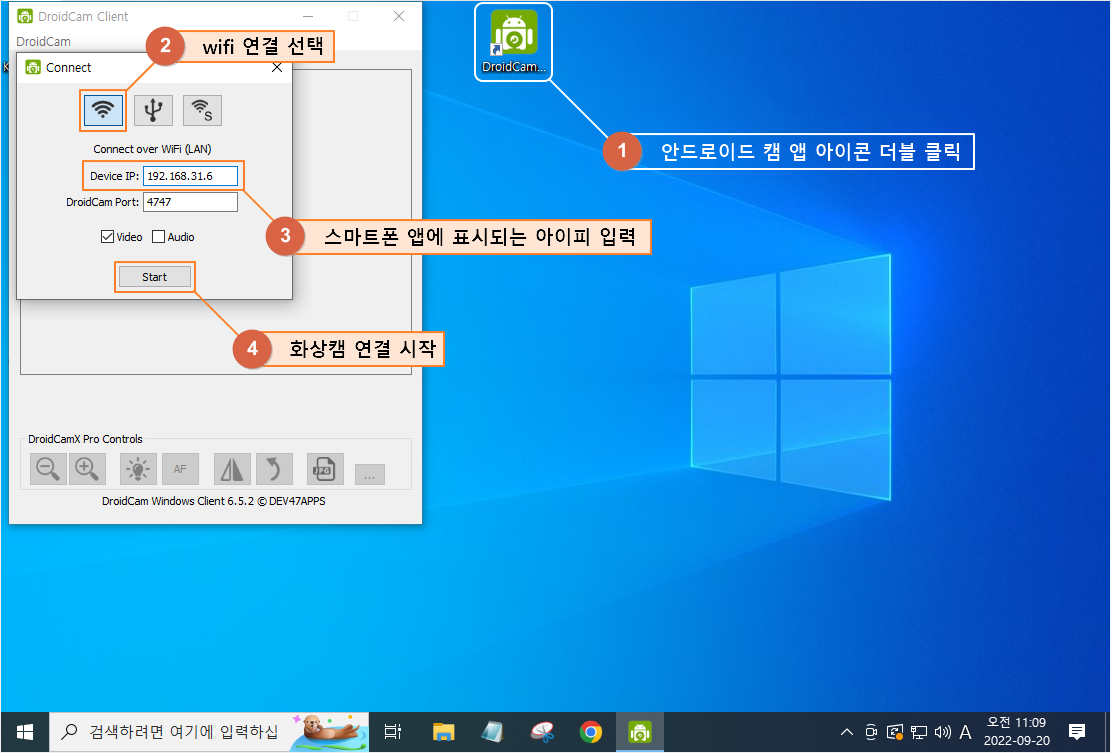Click the network tray icon
Screen dimensions: 1111x753
919,732
